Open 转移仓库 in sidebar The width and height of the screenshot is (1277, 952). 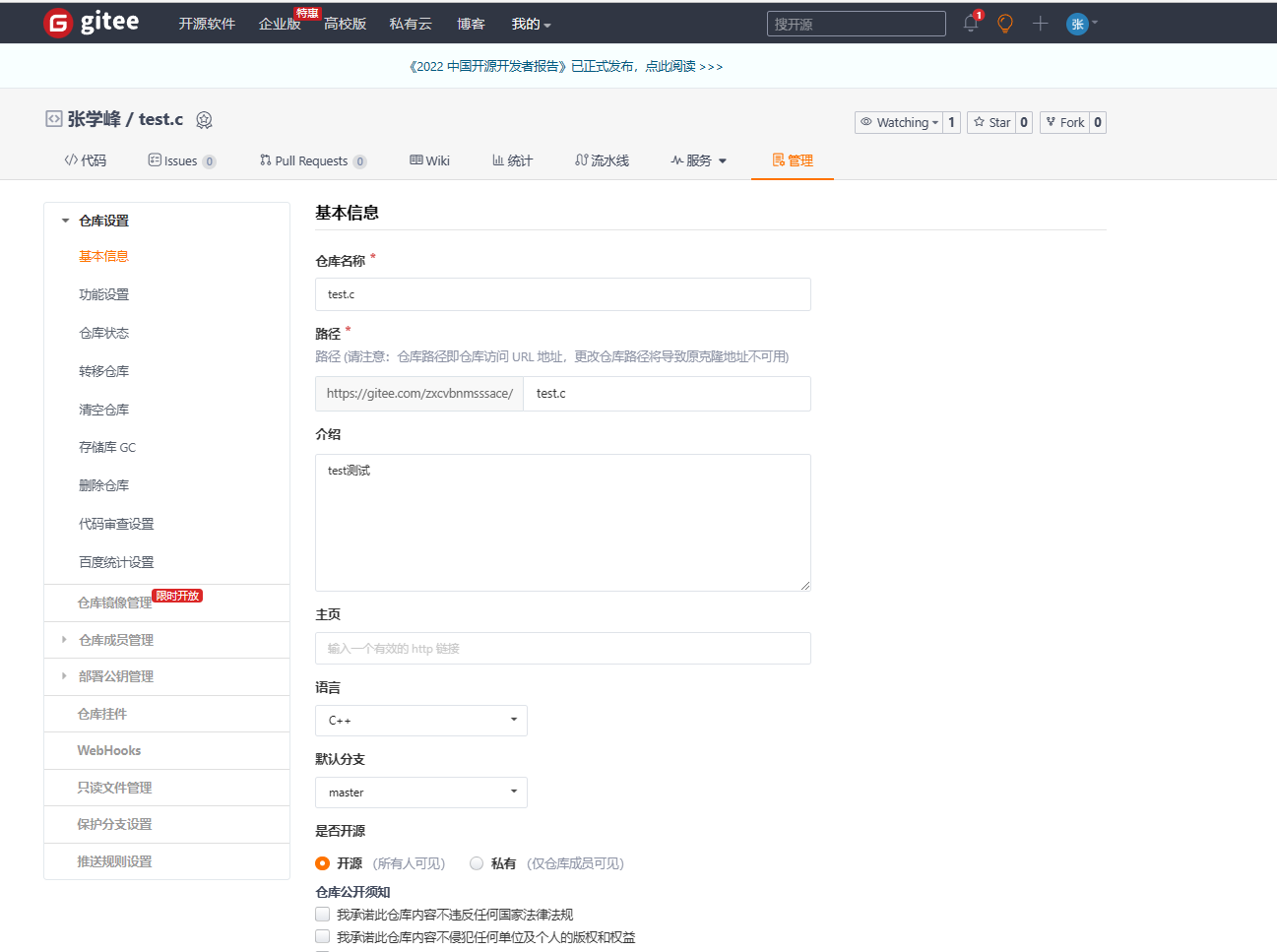point(103,371)
